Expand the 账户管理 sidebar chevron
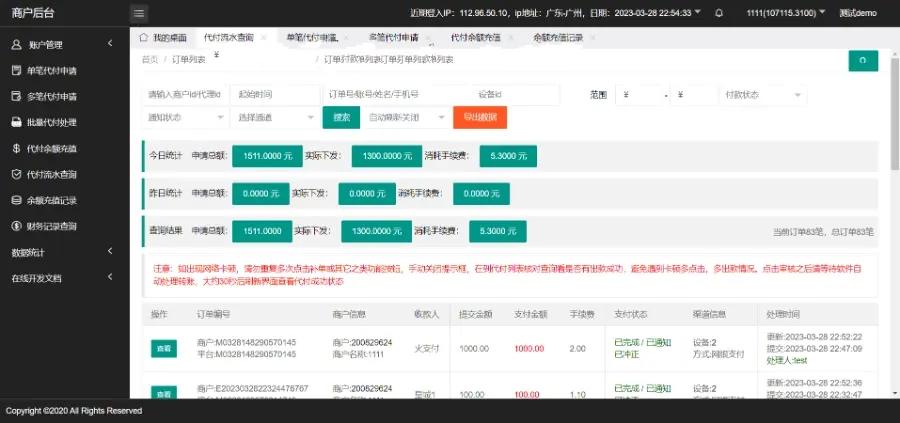900x423 pixels. pos(110,44)
